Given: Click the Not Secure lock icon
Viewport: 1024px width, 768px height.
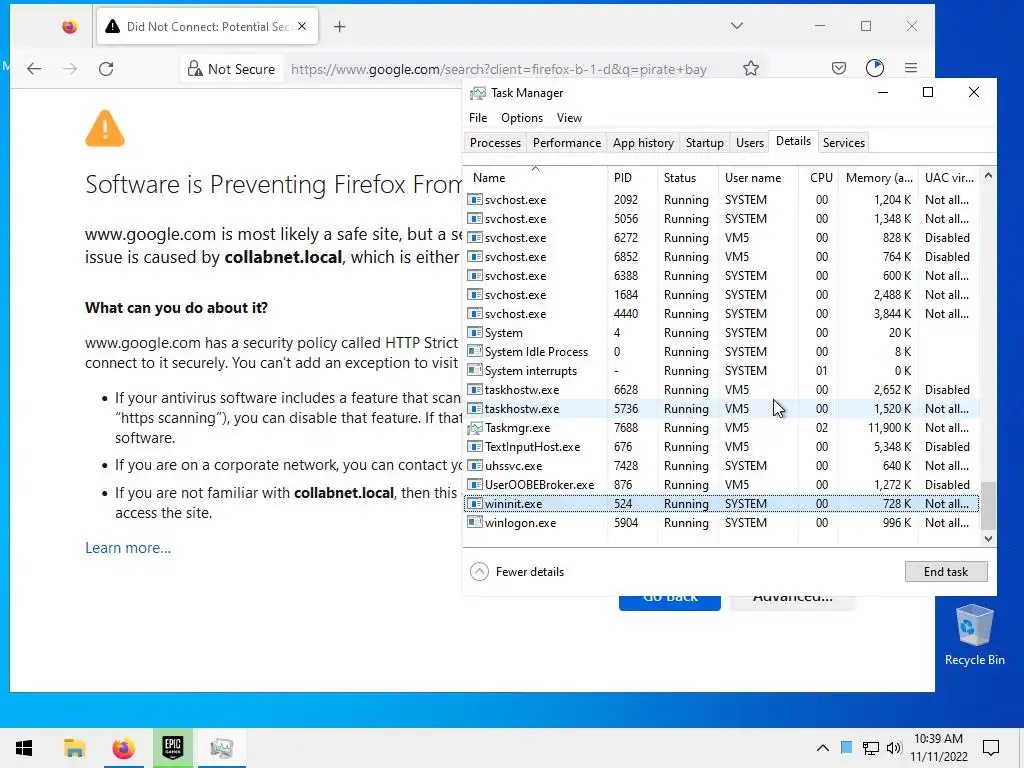Looking at the screenshot, I should tap(195, 69).
